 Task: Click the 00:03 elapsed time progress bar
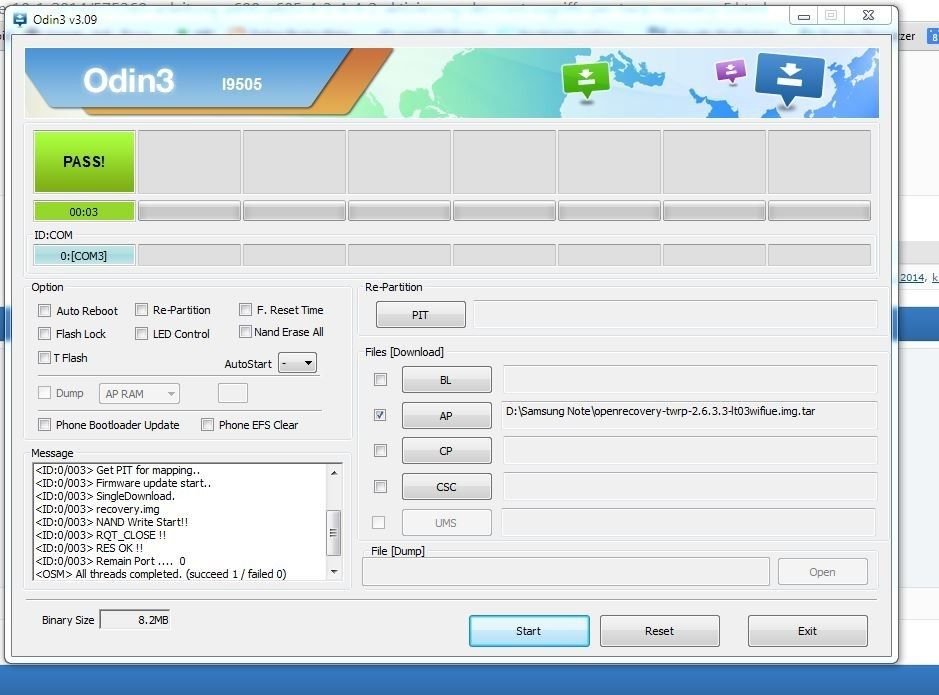click(x=84, y=211)
